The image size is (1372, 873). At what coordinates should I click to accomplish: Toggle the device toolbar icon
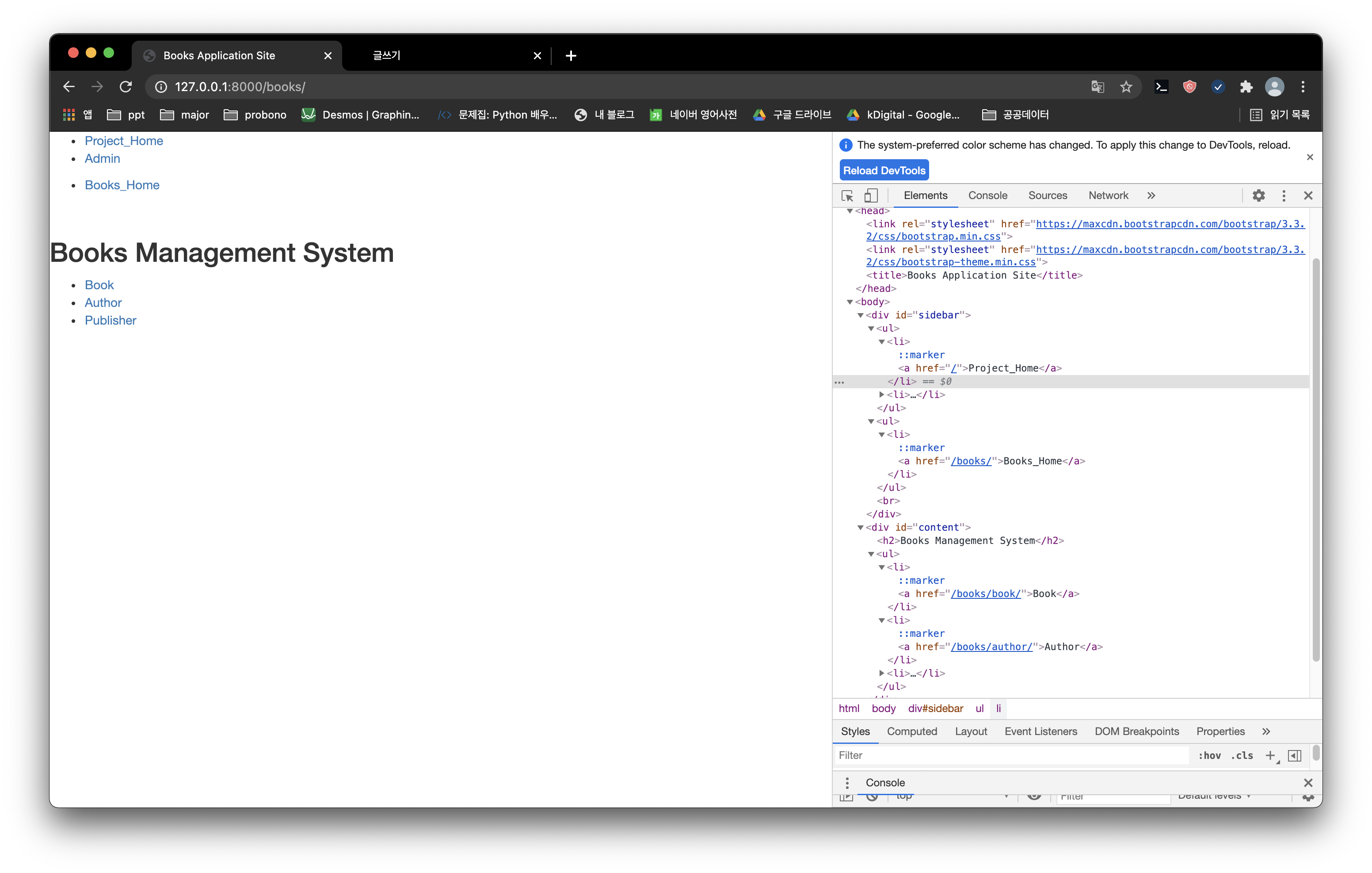pyautogui.click(x=871, y=195)
